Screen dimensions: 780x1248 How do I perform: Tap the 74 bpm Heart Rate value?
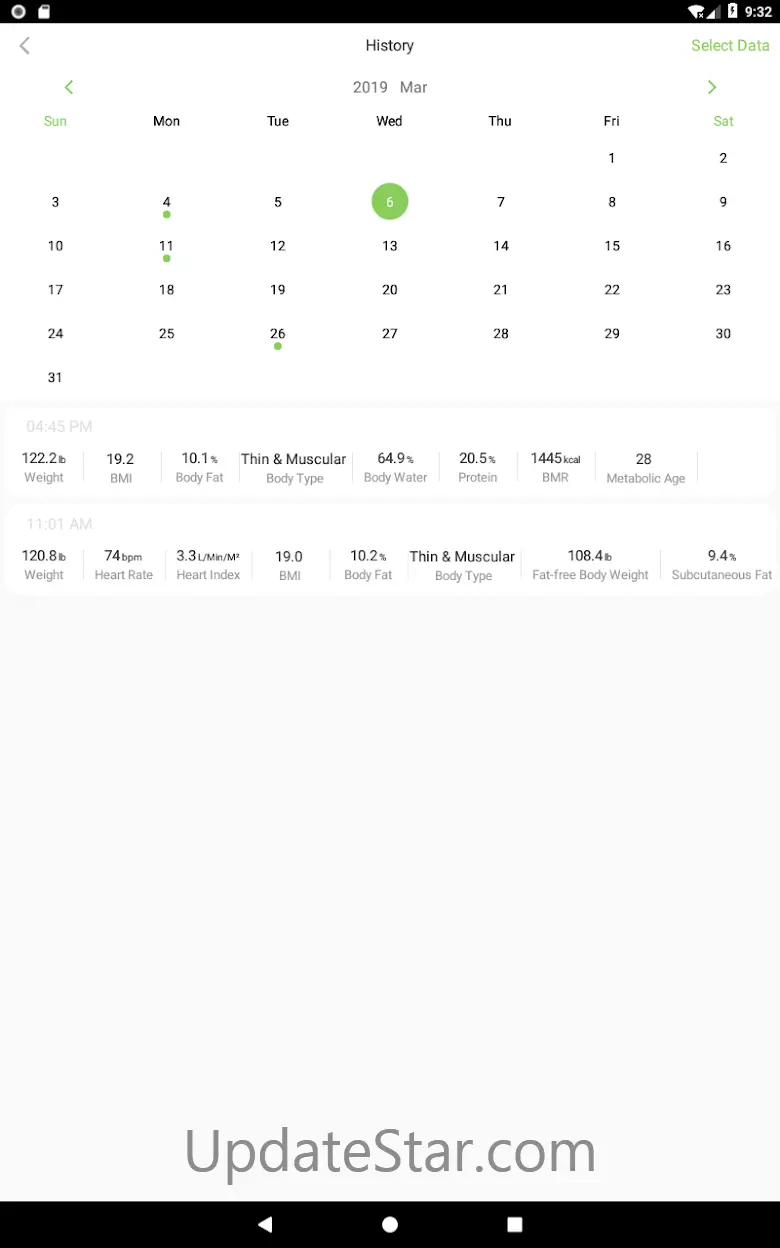click(124, 564)
